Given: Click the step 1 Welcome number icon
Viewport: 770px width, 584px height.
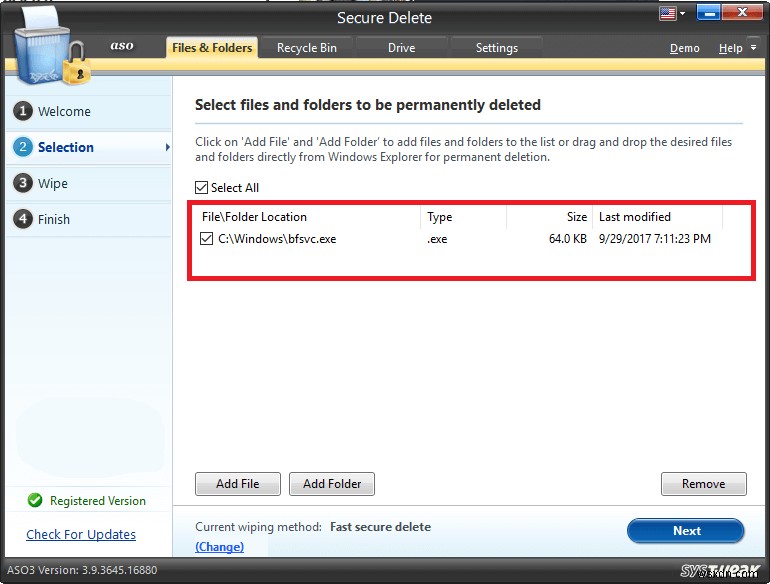Looking at the screenshot, I should pyautogui.click(x=23, y=111).
